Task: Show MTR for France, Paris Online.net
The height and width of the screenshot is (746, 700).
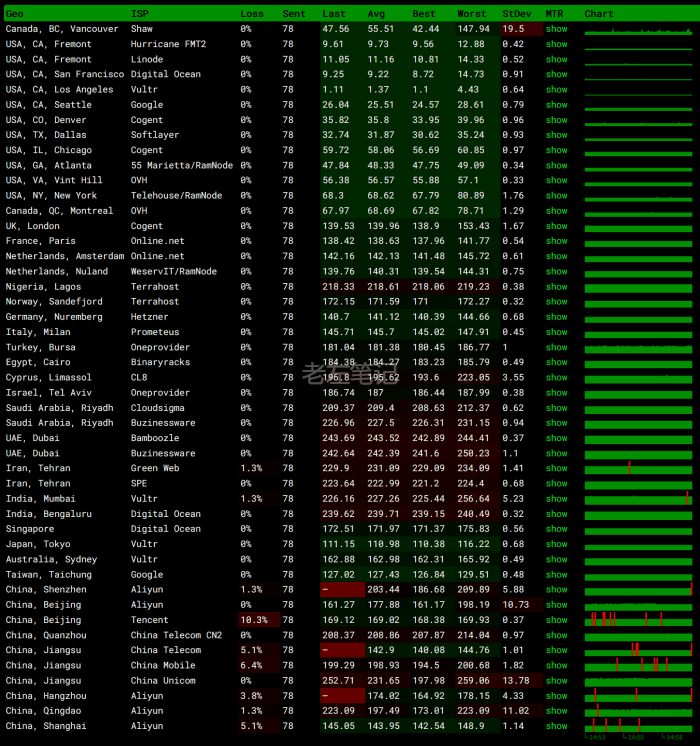Action: pos(556,241)
